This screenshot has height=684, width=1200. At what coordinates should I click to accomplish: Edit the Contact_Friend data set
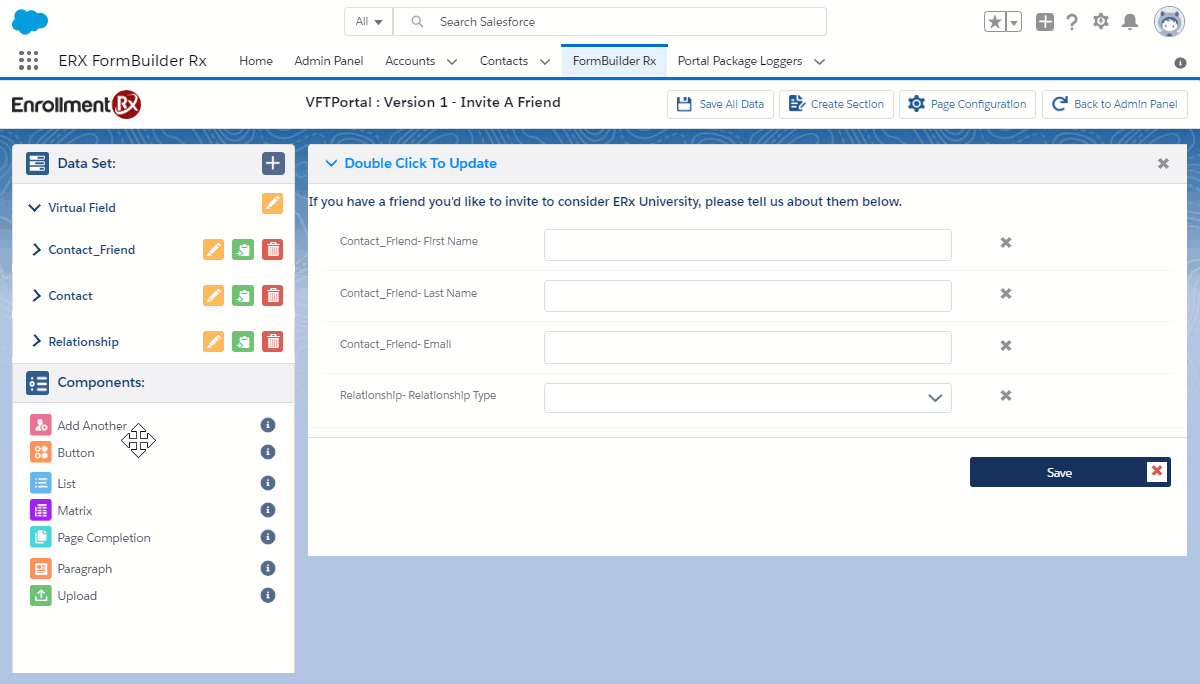tap(214, 250)
